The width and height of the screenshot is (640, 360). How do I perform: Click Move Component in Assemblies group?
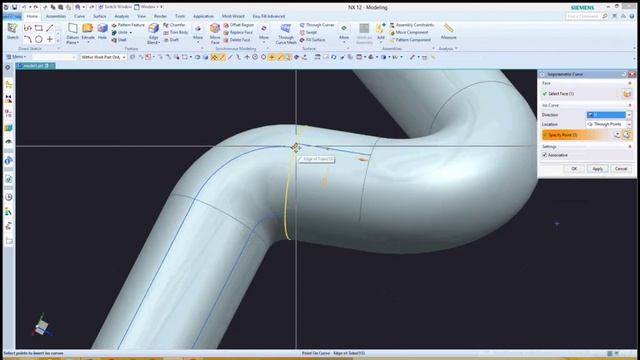click(409, 33)
